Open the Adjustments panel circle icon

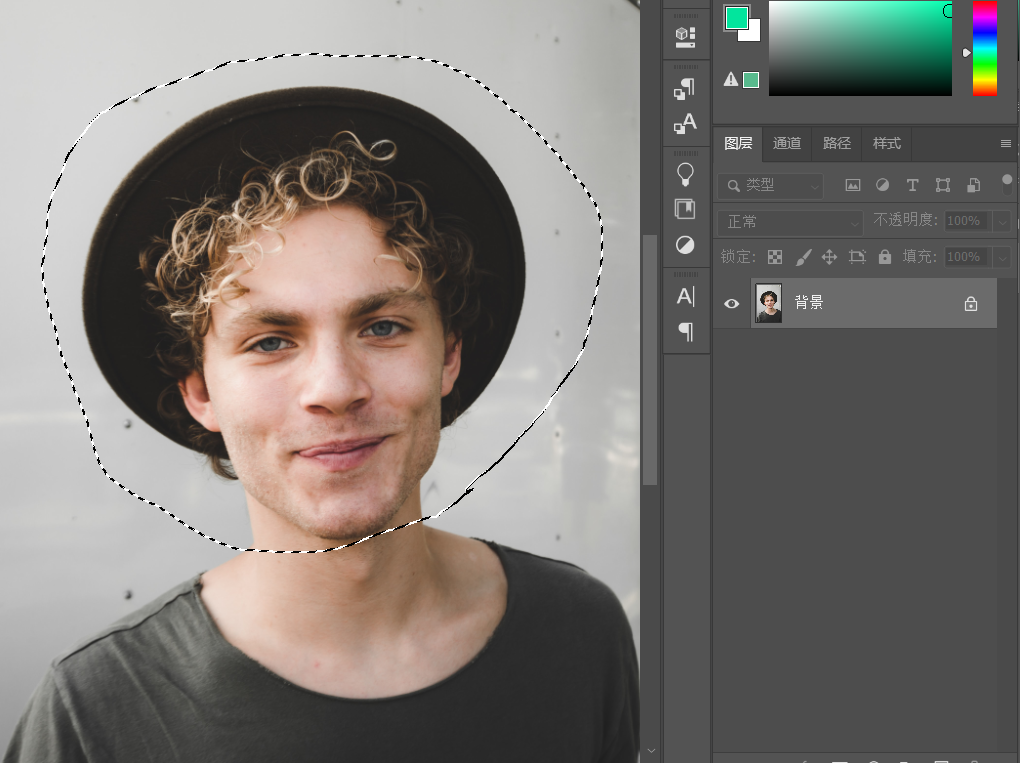(685, 245)
